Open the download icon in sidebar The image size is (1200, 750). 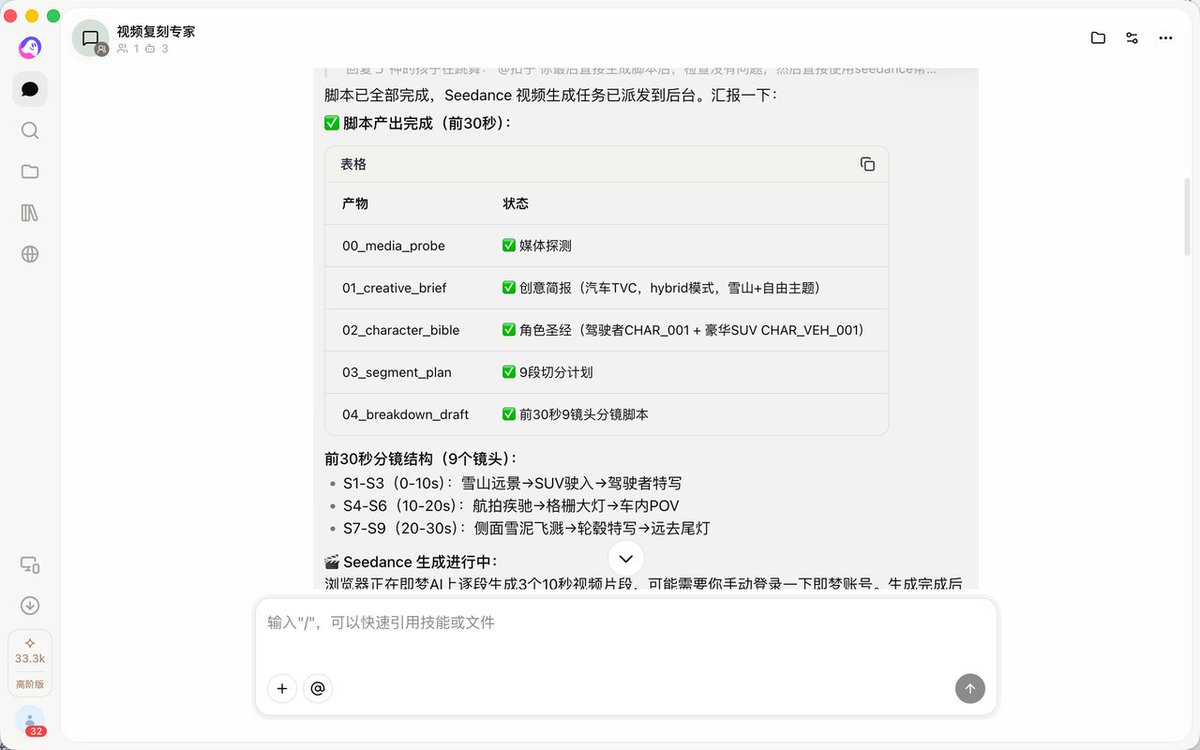pos(30,606)
